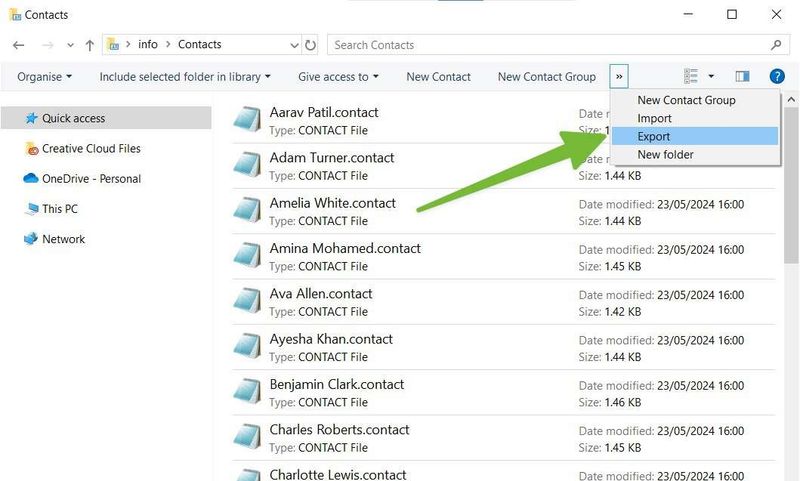The height and width of the screenshot is (481, 800).
Task: Select the Ayesha Khan.contact file name
Action: coord(331,339)
